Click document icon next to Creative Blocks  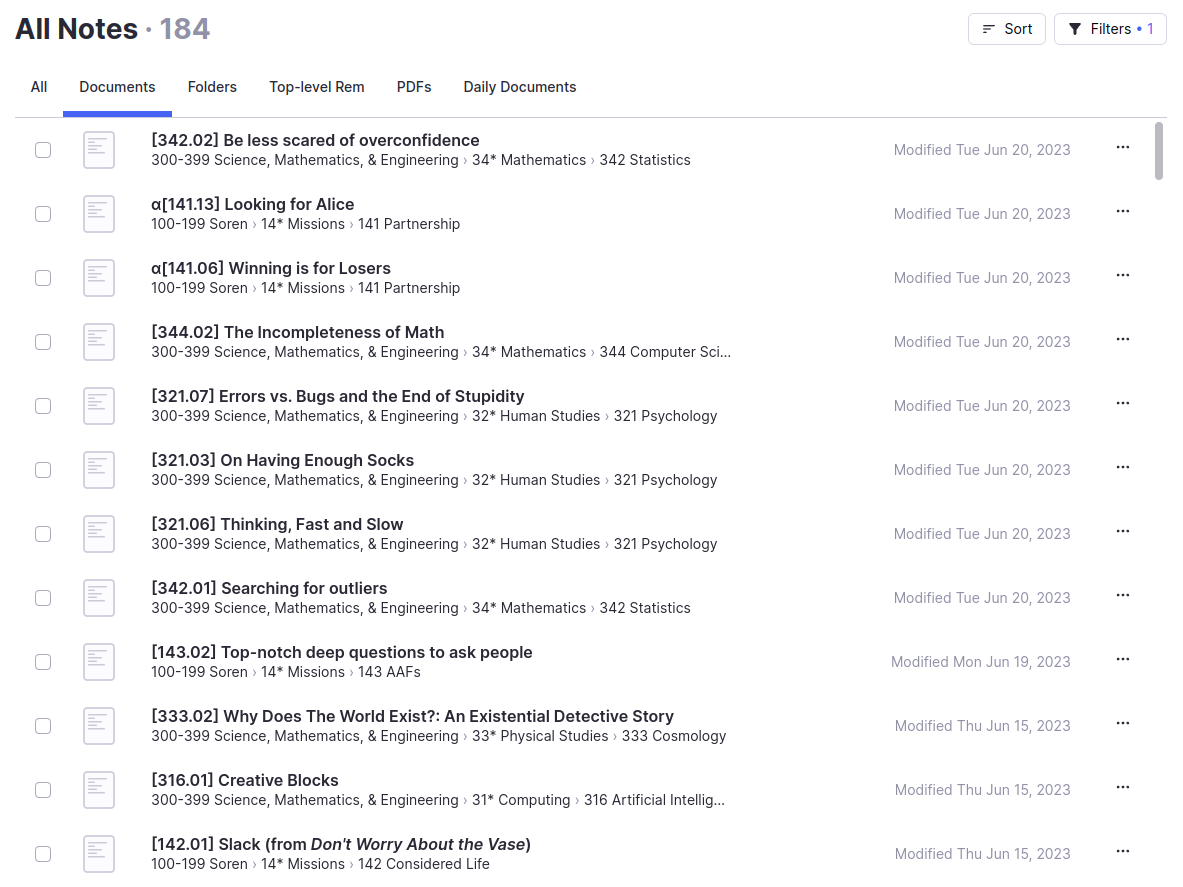[99, 790]
